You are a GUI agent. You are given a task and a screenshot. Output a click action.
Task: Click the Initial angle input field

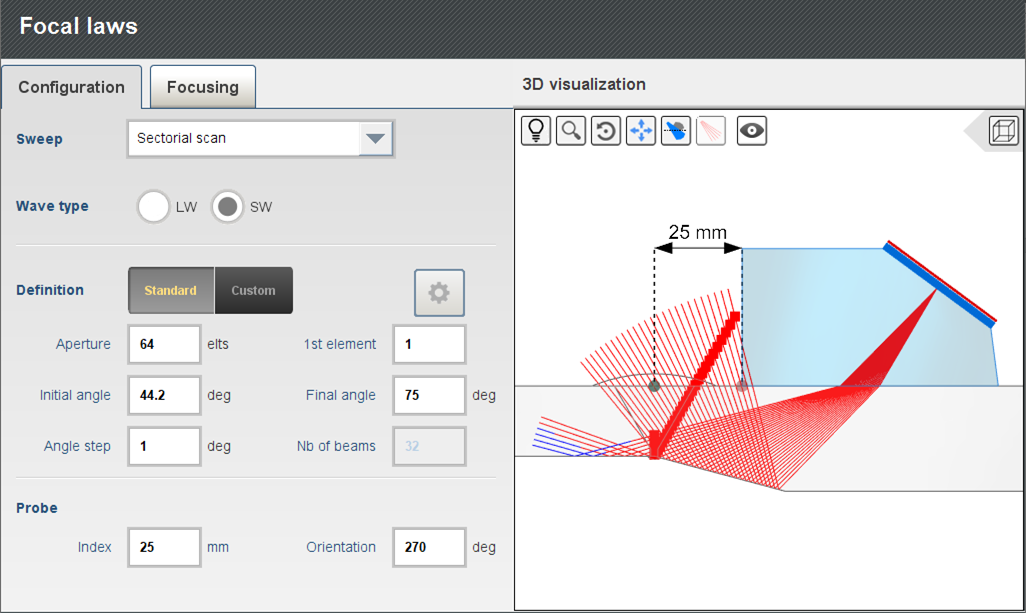pyautogui.click(x=164, y=395)
